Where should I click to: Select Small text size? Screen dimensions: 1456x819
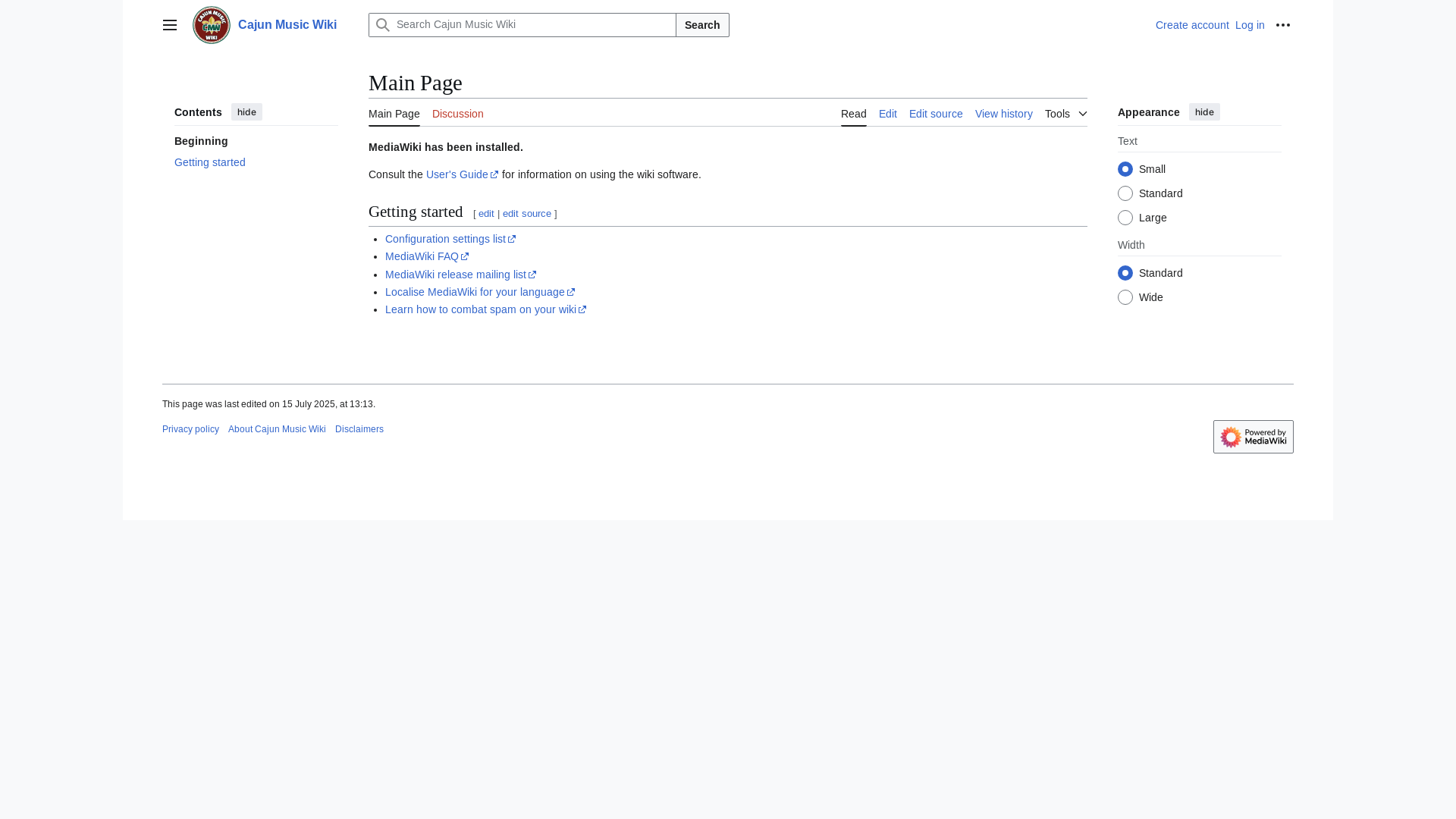click(x=1125, y=169)
